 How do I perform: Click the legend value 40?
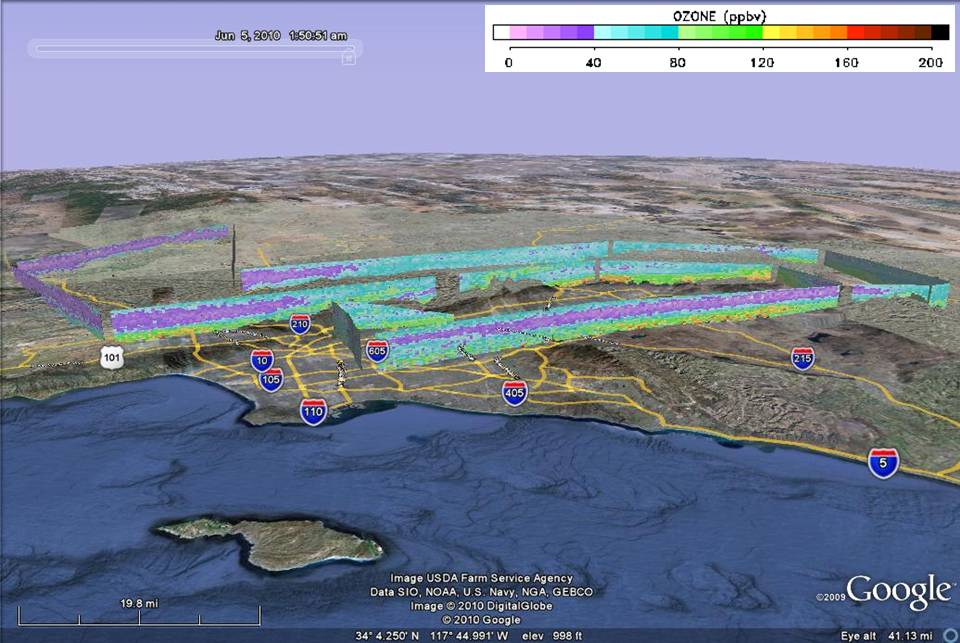pyautogui.click(x=593, y=62)
